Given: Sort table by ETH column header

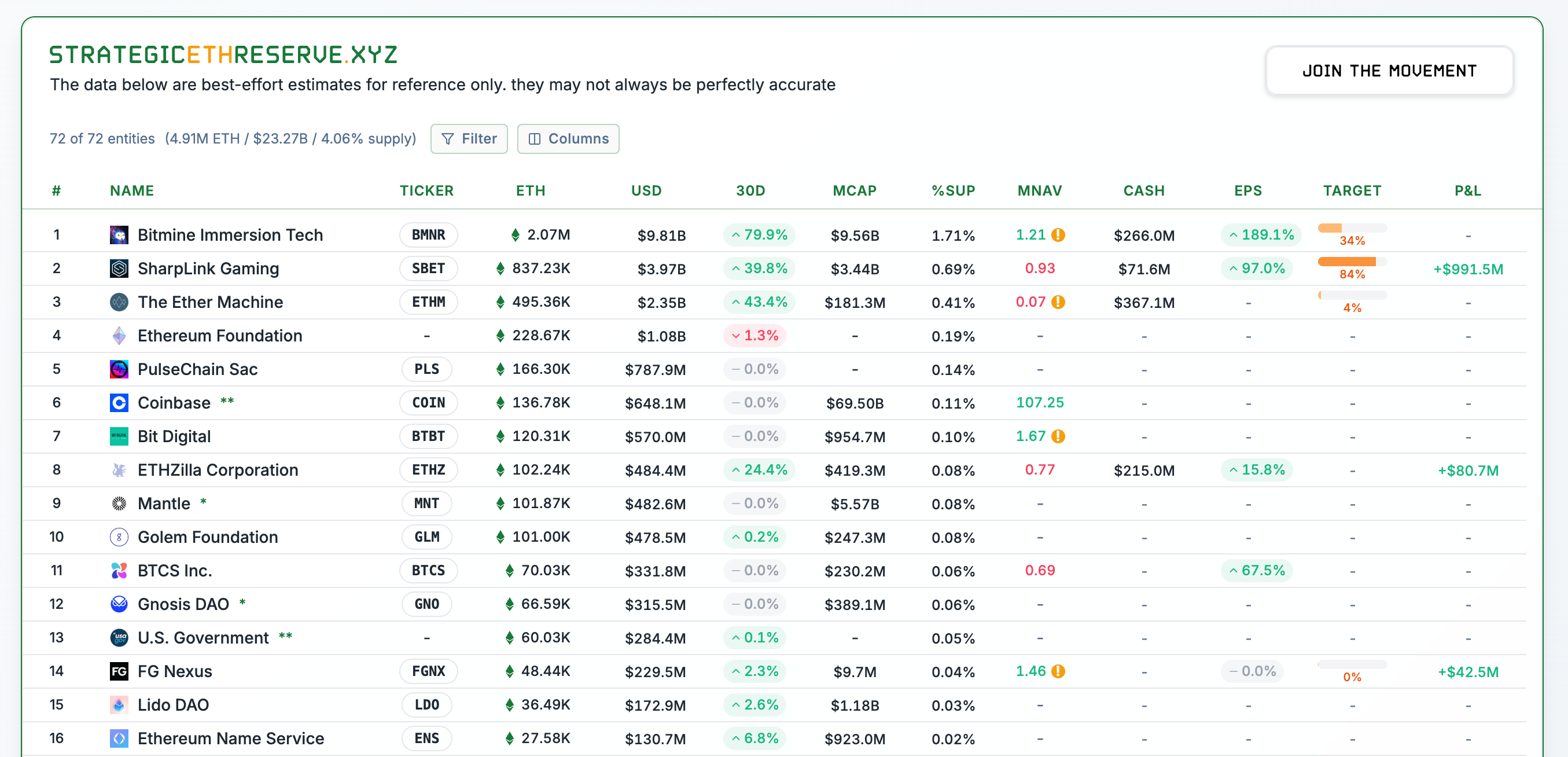Looking at the screenshot, I should 530,190.
